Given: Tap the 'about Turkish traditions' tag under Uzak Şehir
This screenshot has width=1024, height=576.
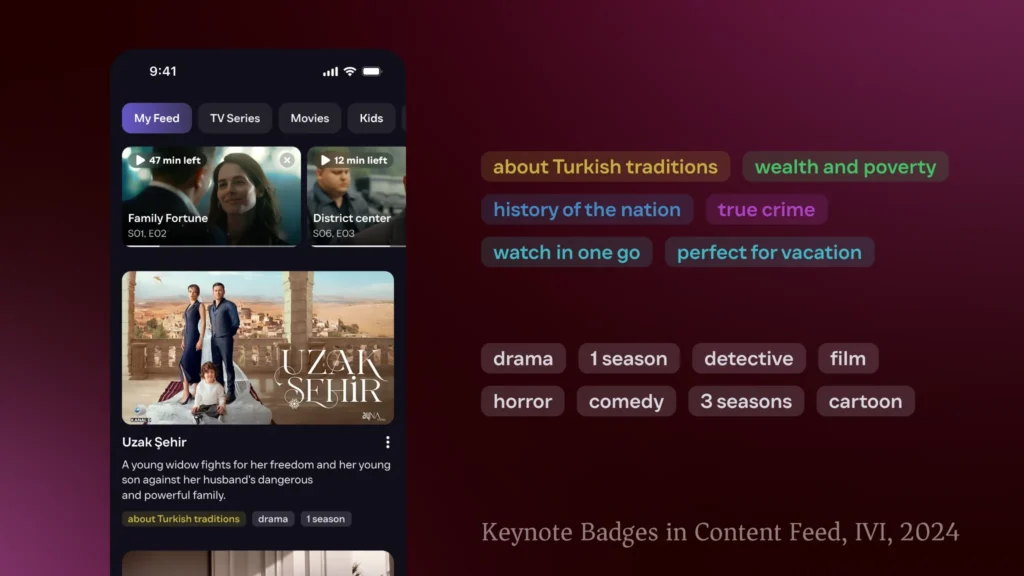Looking at the screenshot, I should coord(184,519).
